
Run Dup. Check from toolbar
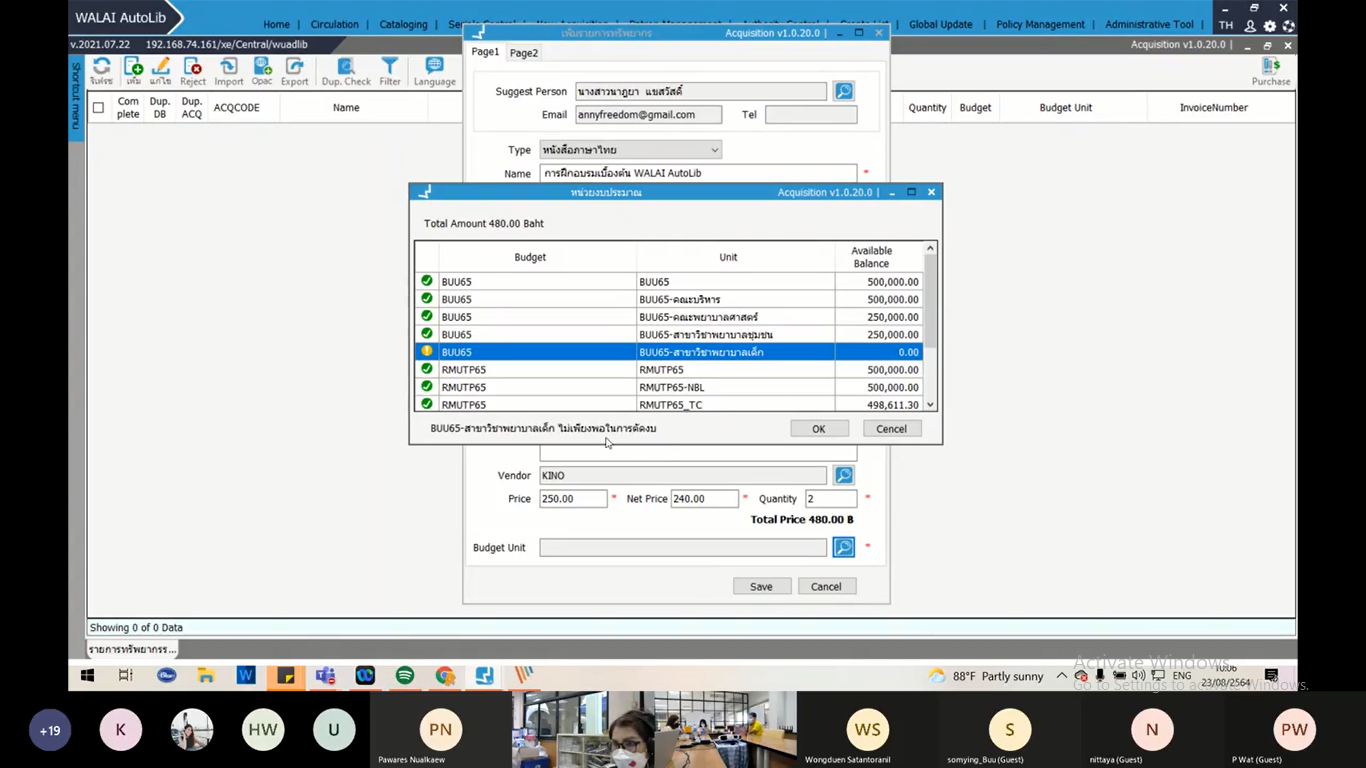pos(346,70)
